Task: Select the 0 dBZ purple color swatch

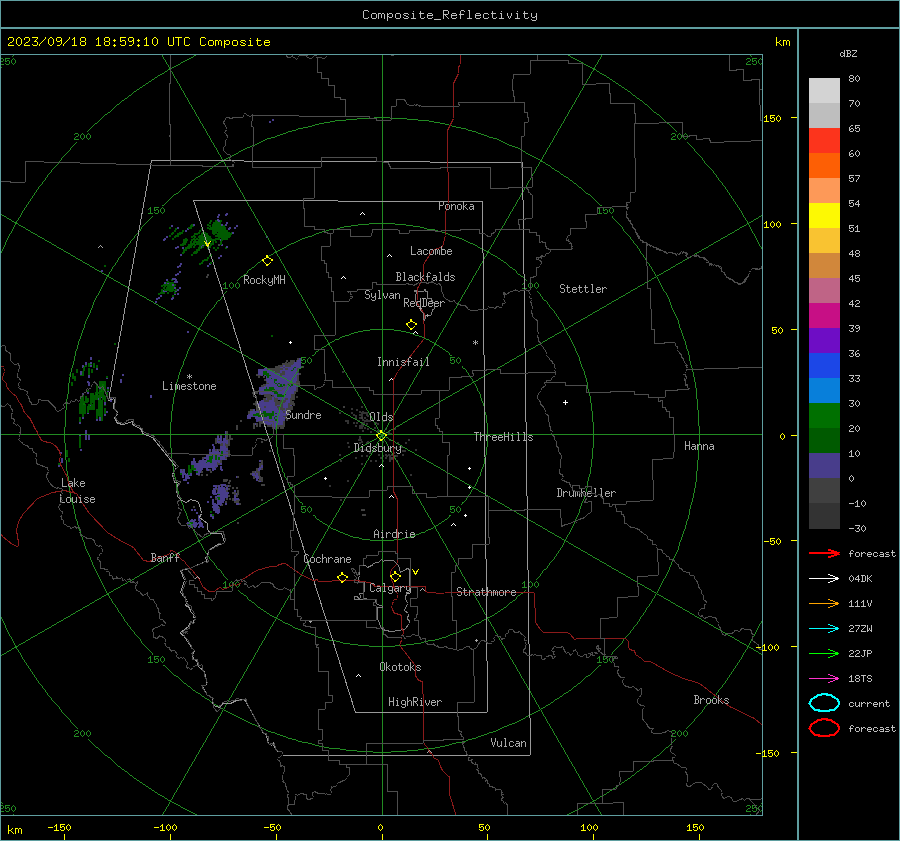Action: click(x=824, y=465)
